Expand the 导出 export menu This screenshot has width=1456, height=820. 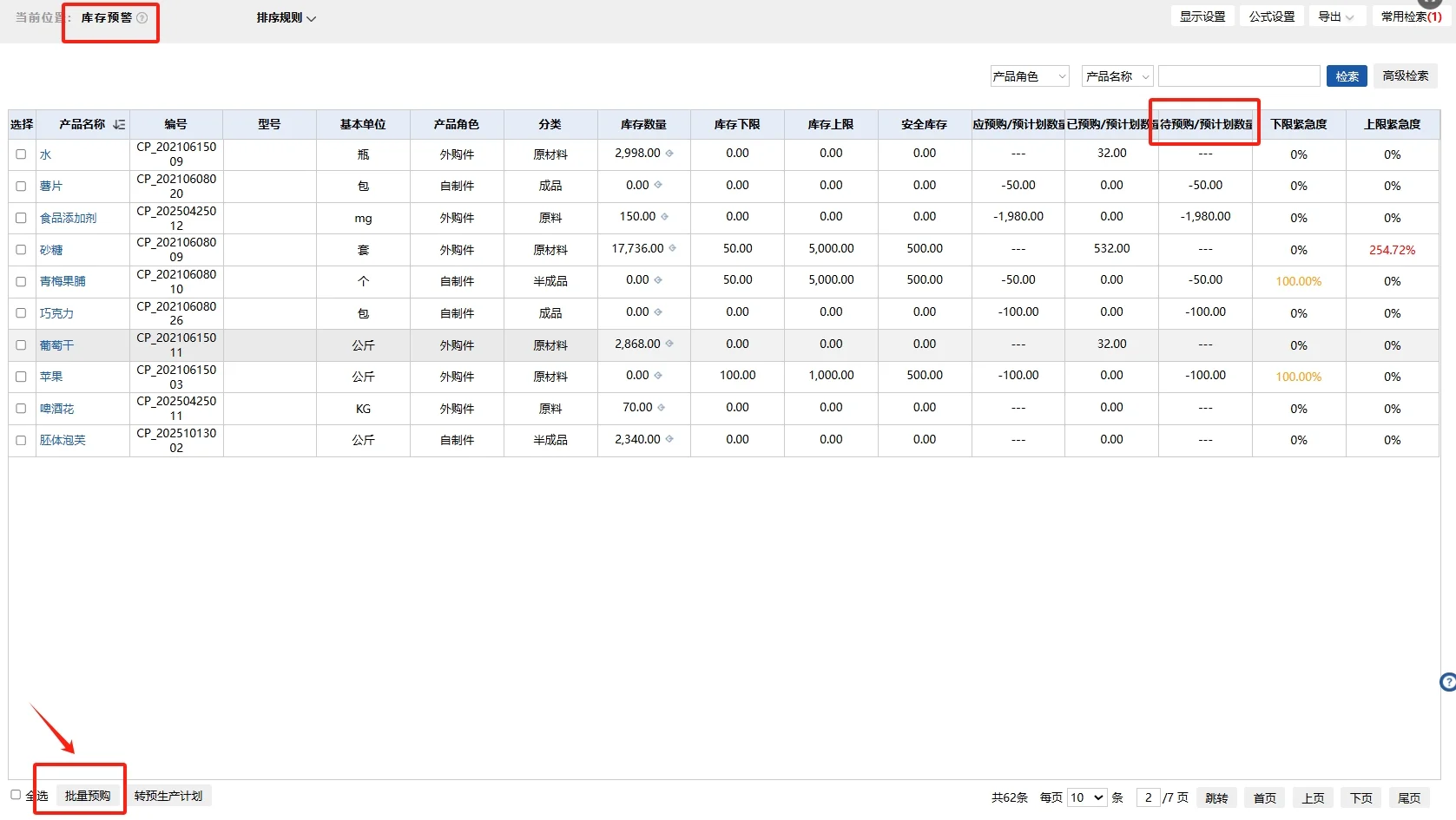pyautogui.click(x=1336, y=16)
